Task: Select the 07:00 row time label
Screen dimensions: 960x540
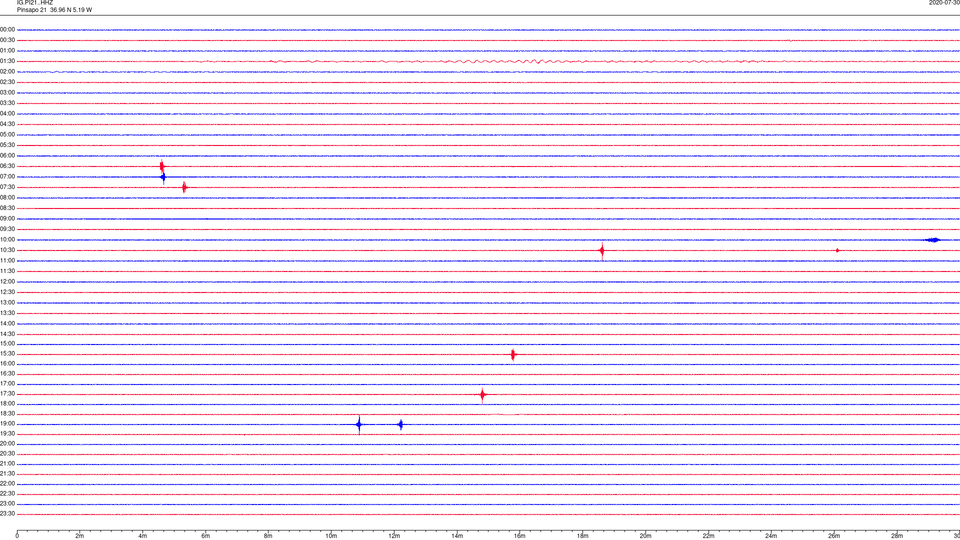Action: [7, 177]
